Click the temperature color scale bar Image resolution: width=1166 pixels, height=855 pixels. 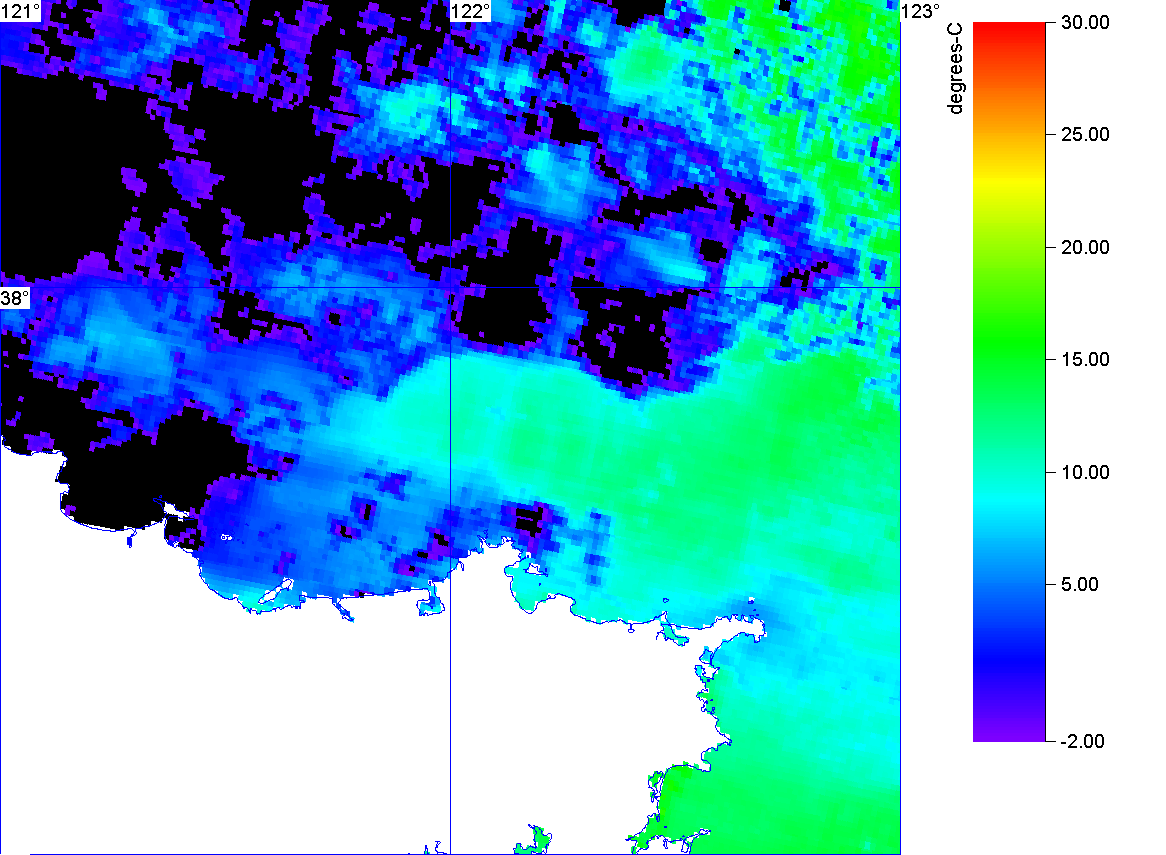tap(1009, 382)
